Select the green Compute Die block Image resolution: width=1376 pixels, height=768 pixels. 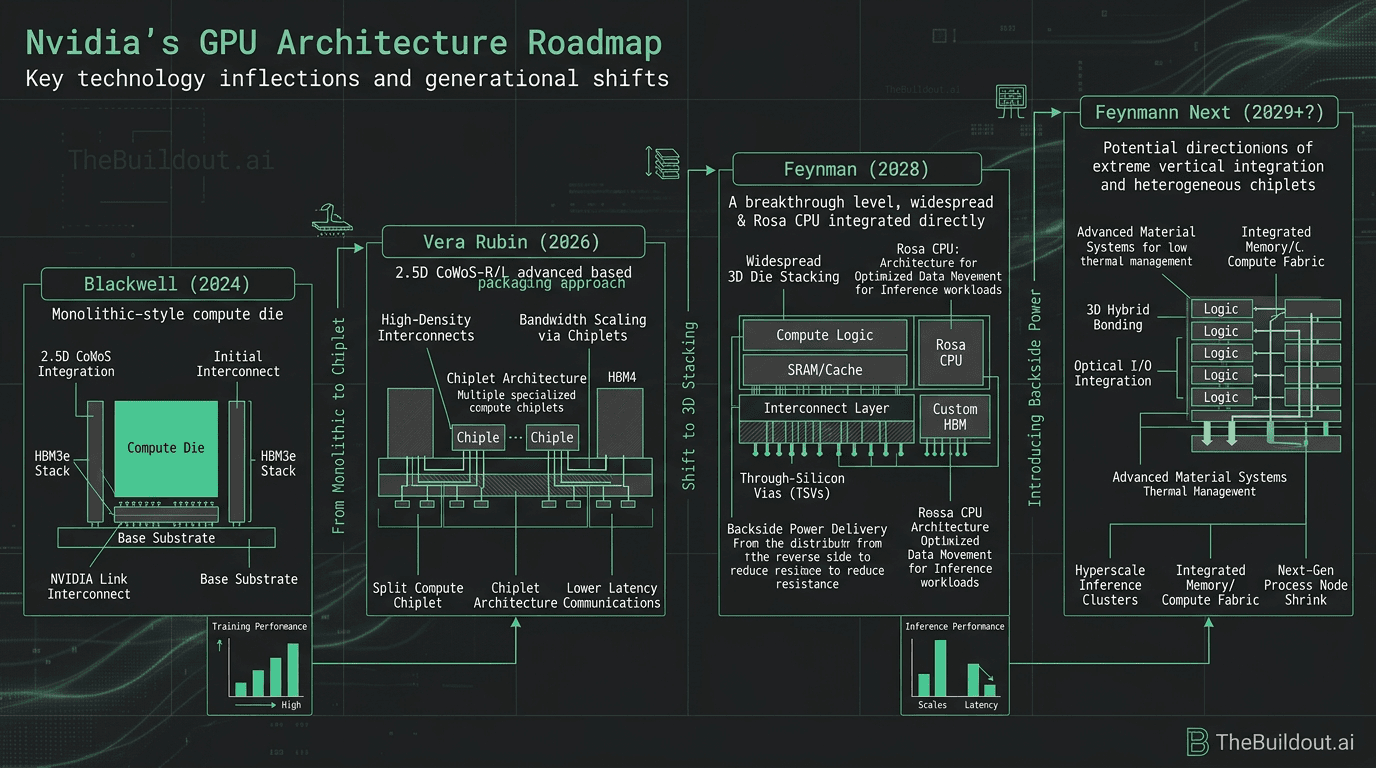(x=166, y=448)
